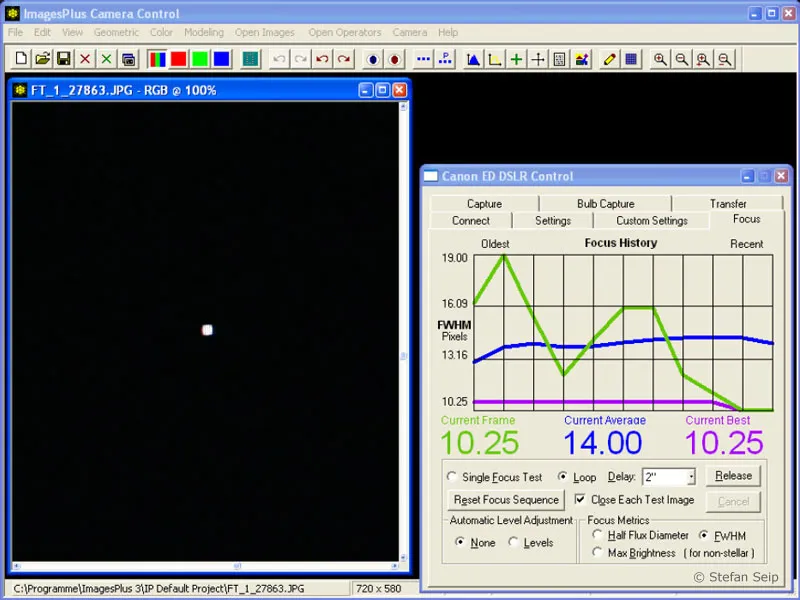This screenshot has height=600, width=800.
Task: Select the RGB color channels icon
Action: [x=158, y=59]
